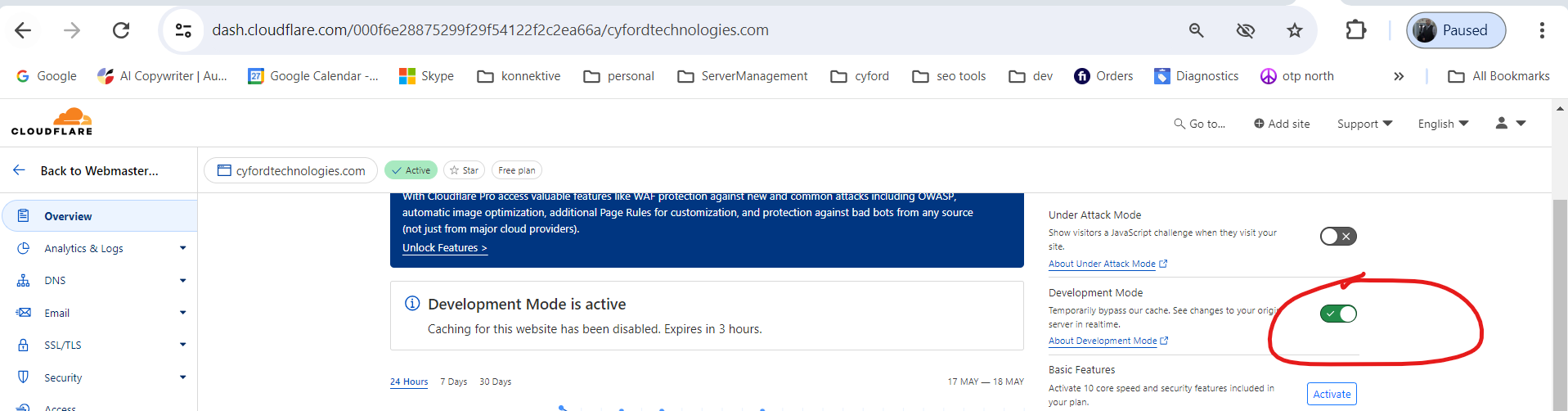The image size is (1568, 411).
Task: Click the Add site plus icon
Action: point(1259,124)
